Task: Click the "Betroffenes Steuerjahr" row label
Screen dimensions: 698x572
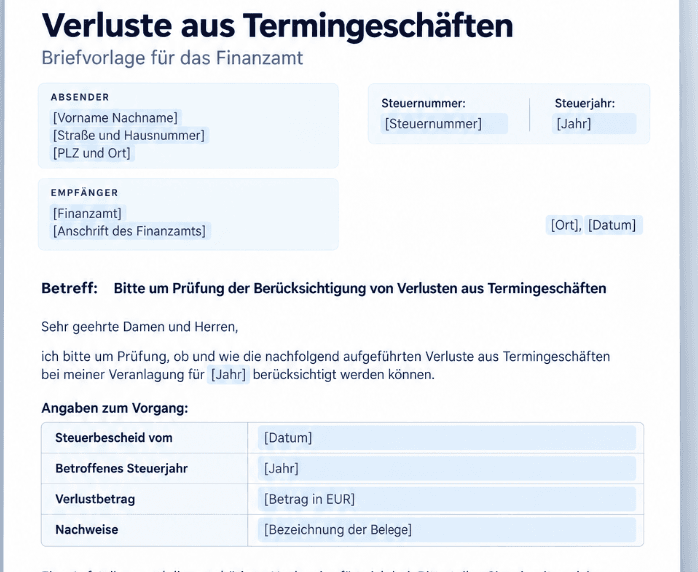Action: 122,469
